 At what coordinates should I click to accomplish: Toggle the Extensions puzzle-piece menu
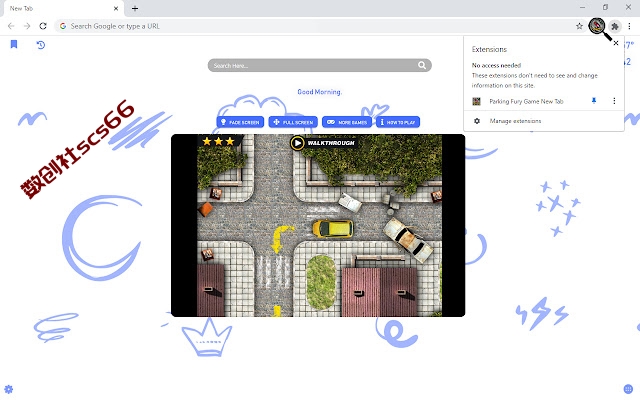pos(614,27)
